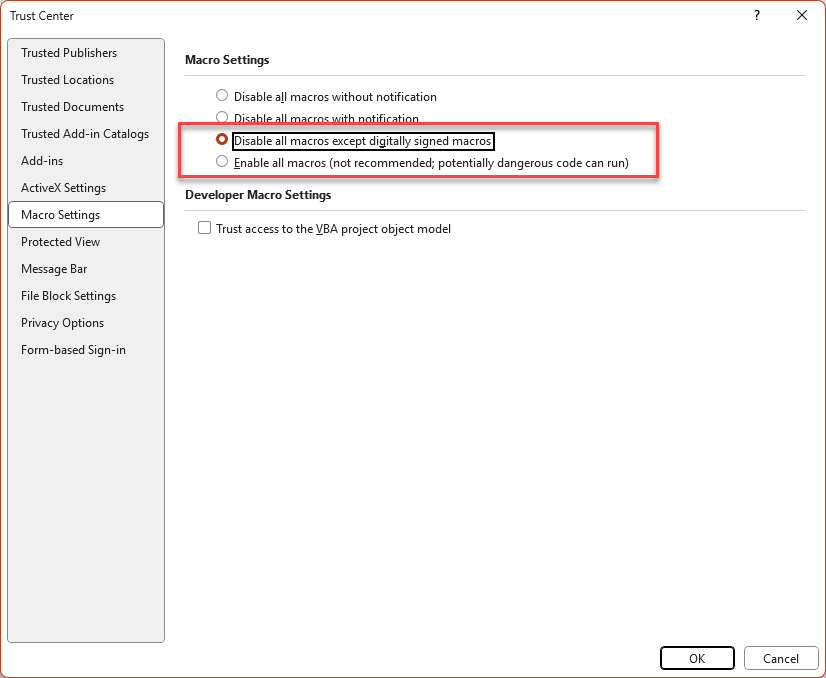Check trust access to VBA project object model
The width and height of the screenshot is (826, 678).
tap(204, 227)
